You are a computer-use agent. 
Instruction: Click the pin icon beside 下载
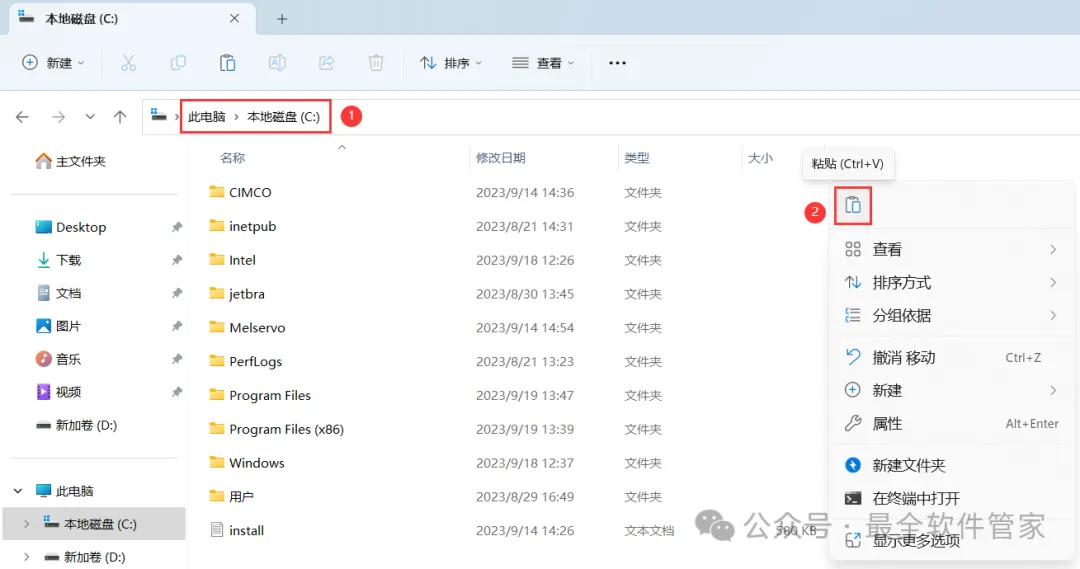click(x=177, y=260)
